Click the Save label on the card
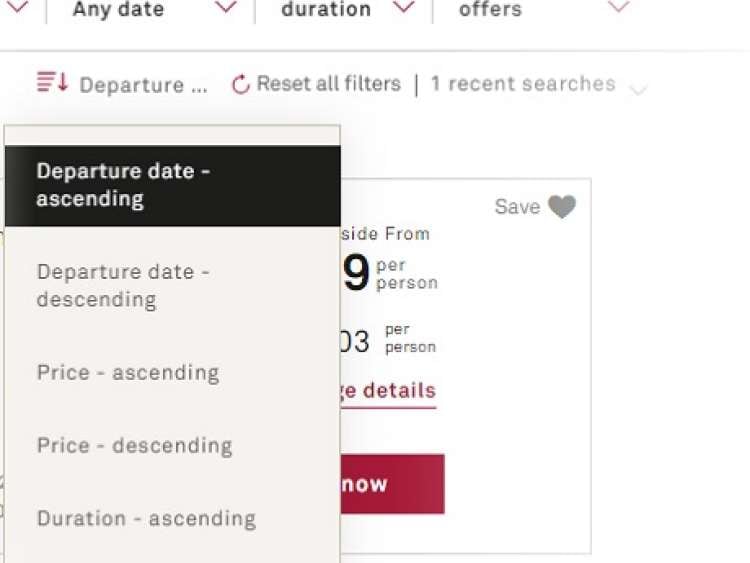 (x=517, y=207)
